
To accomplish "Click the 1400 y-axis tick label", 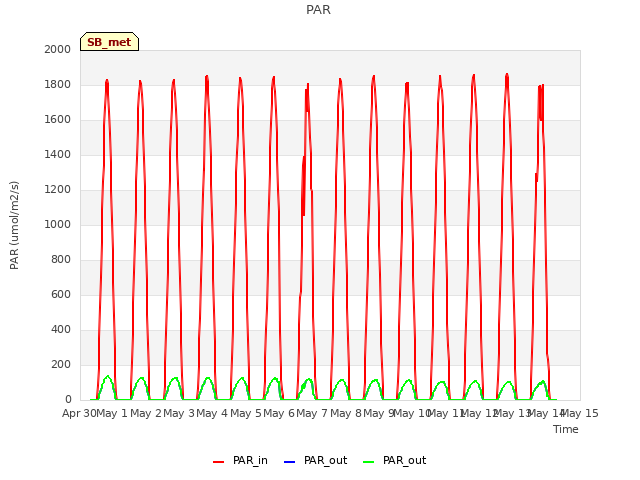I will coord(58,154).
